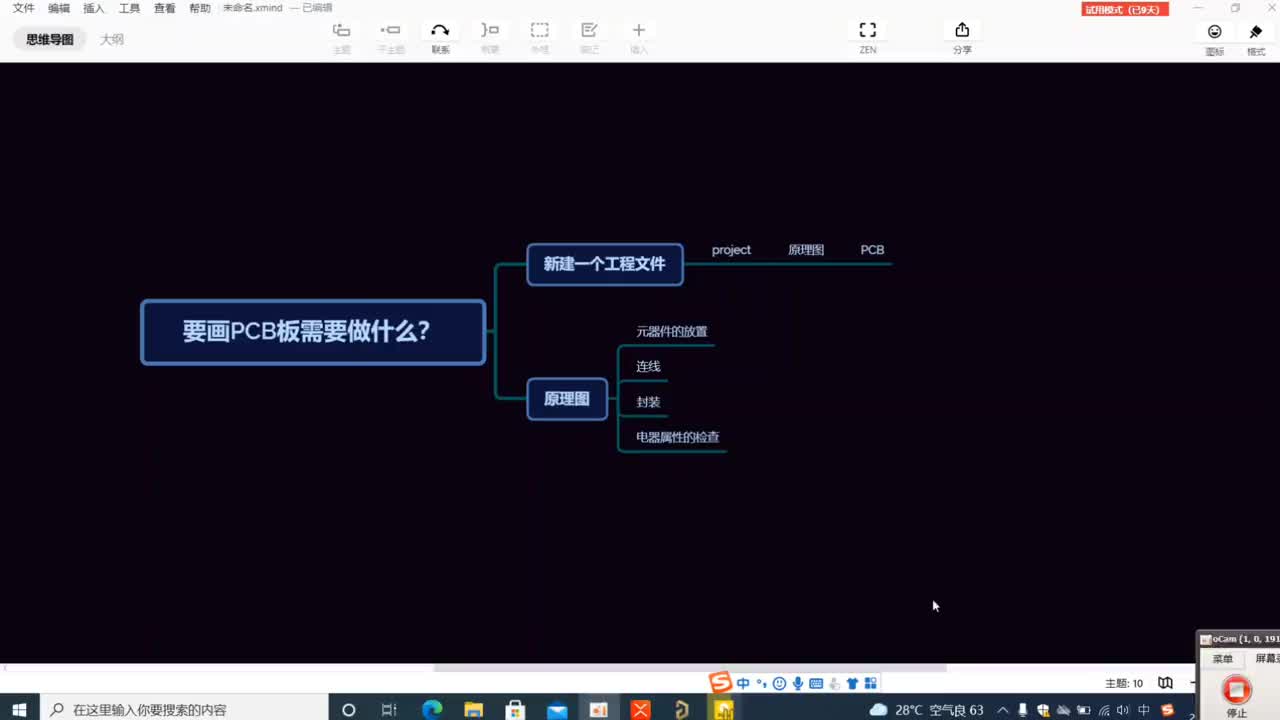
Task: Select the 原理图 main topic node
Action: tap(567, 399)
